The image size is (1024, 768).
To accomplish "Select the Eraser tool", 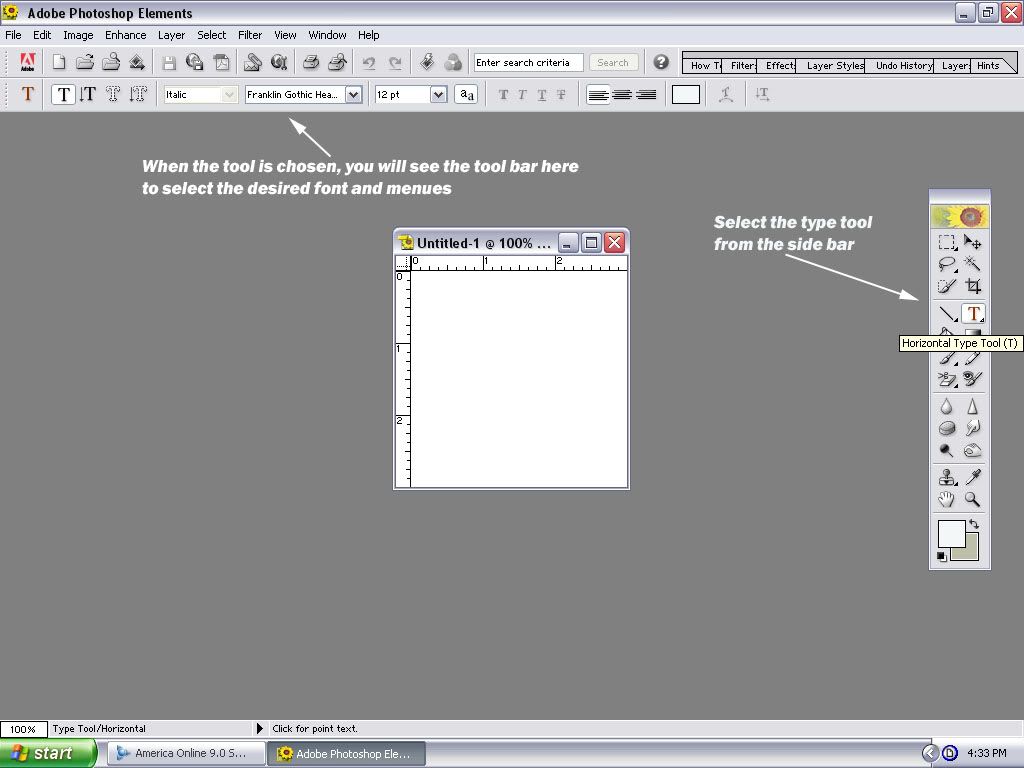I will [946, 379].
